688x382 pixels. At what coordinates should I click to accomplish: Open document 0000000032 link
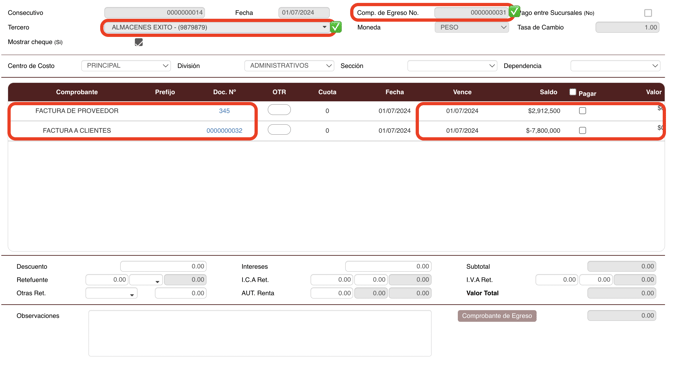(x=224, y=131)
